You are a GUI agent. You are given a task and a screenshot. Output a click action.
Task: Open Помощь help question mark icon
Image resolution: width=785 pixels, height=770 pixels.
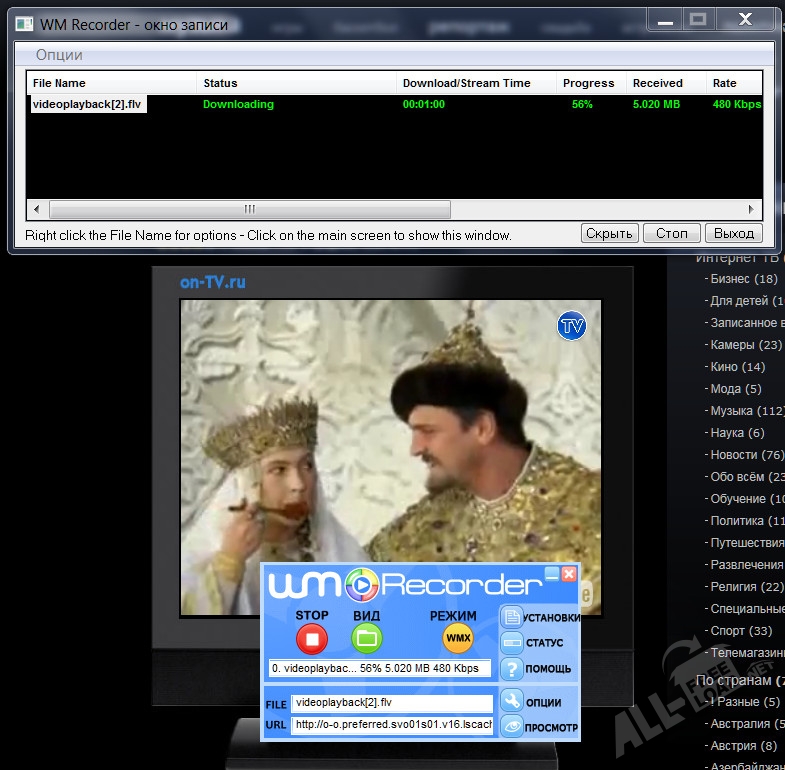point(511,669)
